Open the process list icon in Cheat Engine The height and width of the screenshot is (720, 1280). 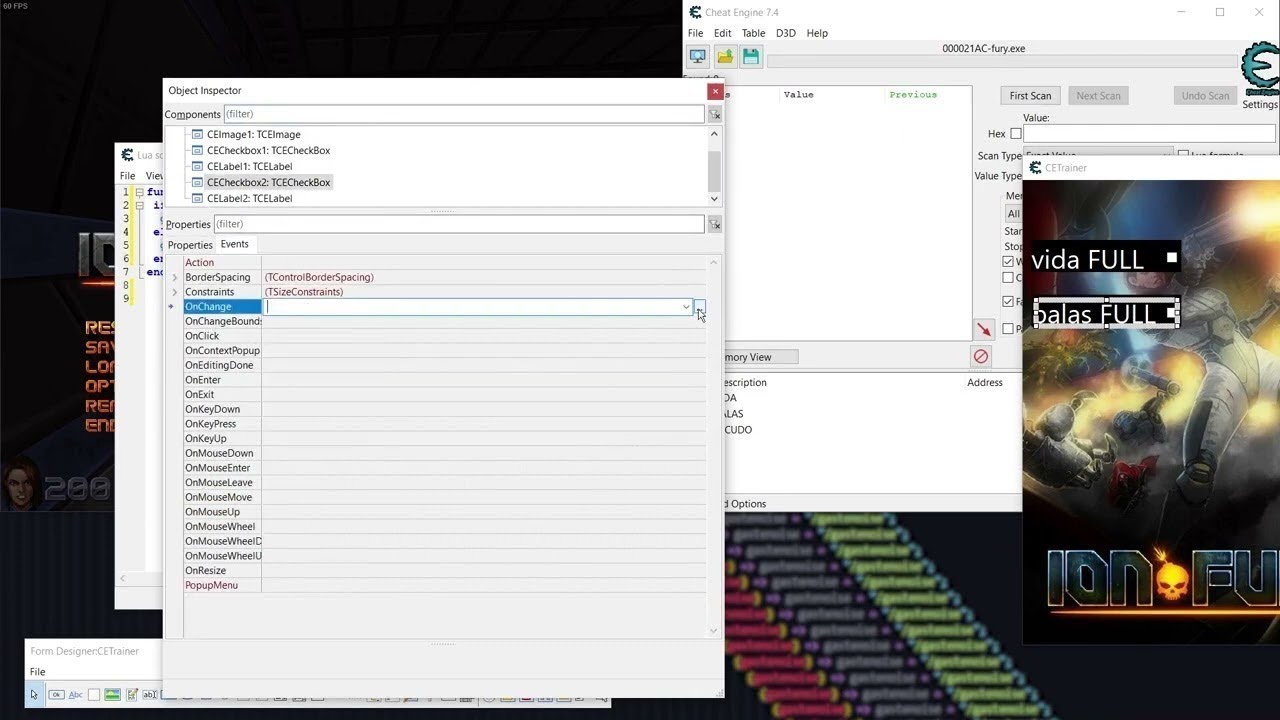point(697,56)
